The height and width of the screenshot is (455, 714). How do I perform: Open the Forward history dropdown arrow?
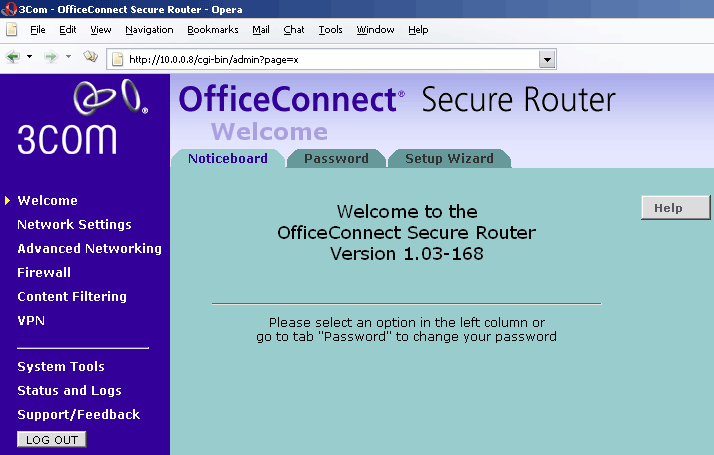pyautogui.click(x=68, y=57)
